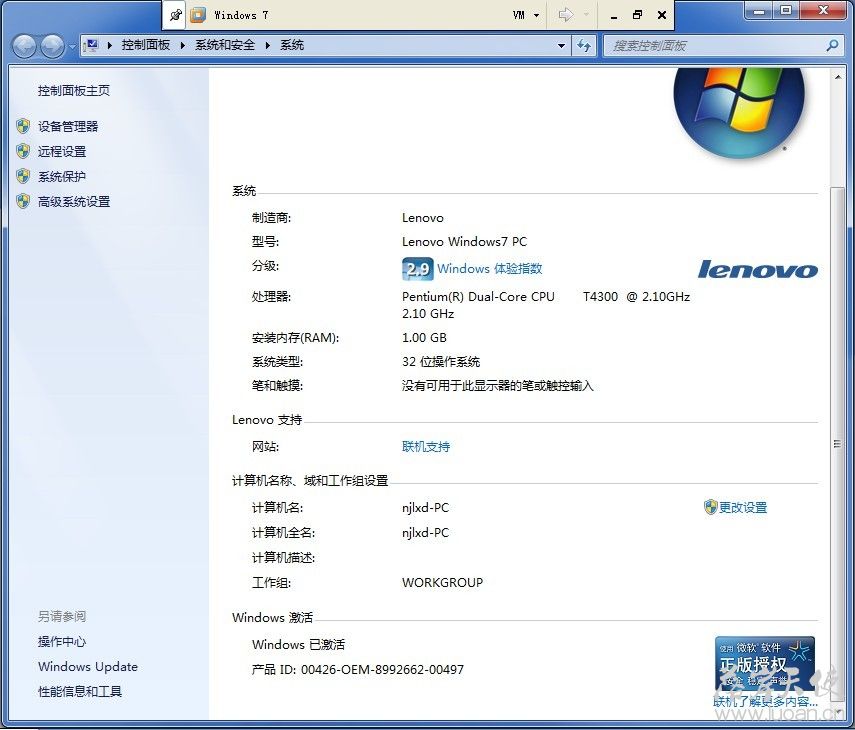Viewport: 855px width, 730px height.
Task: Expand arrow after 系统和安全 breadcrumb
Action: click(x=268, y=45)
